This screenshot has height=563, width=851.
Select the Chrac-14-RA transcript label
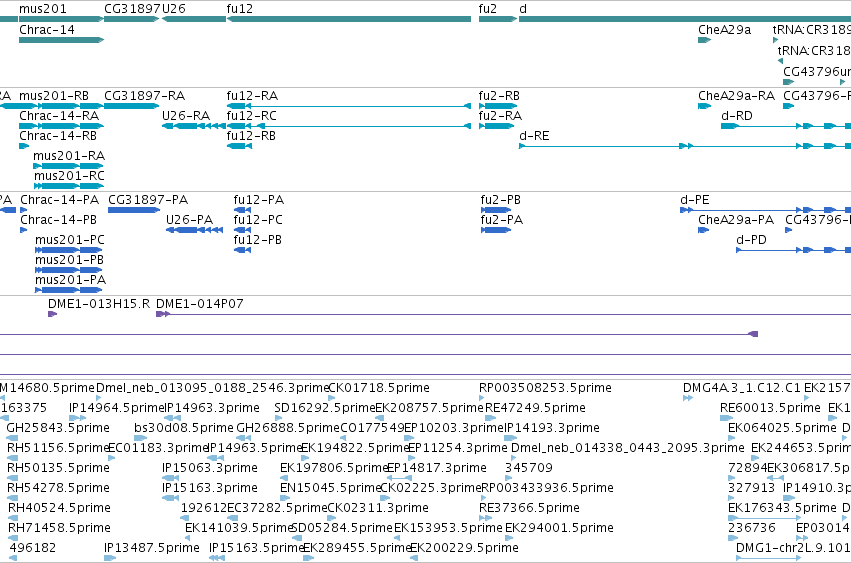(x=59, y=116)
